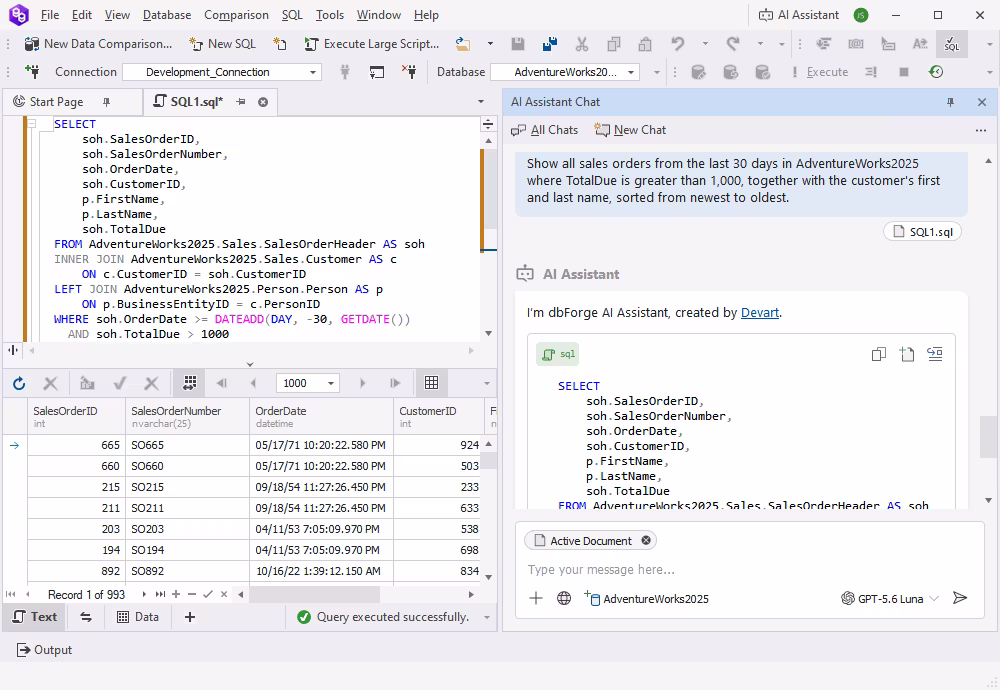Insert generated SQL into editor icon
The width and height of the screenshot is (1000, 690).
click(935, 354)
